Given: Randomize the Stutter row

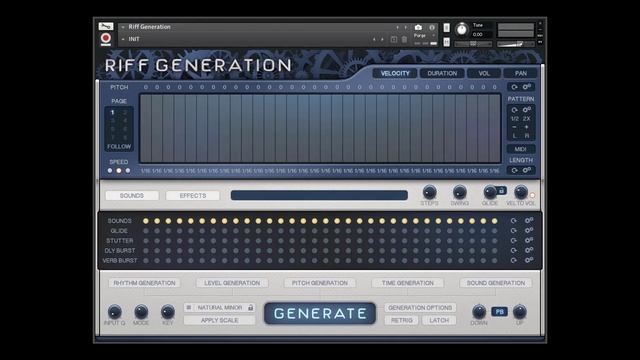Looking at the screenshot, I should click(x=514, y=240).
